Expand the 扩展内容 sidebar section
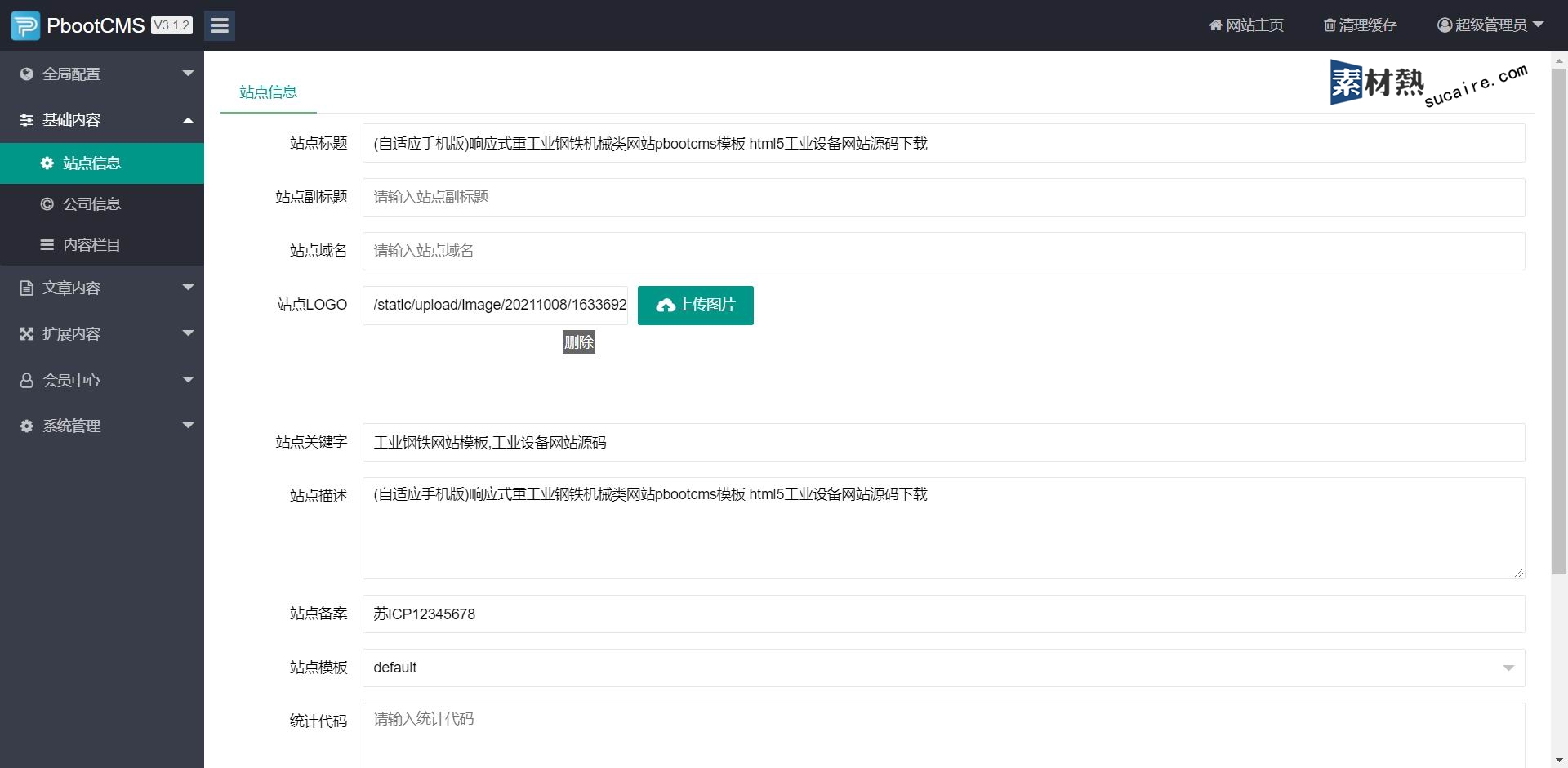 coord(102,333)
